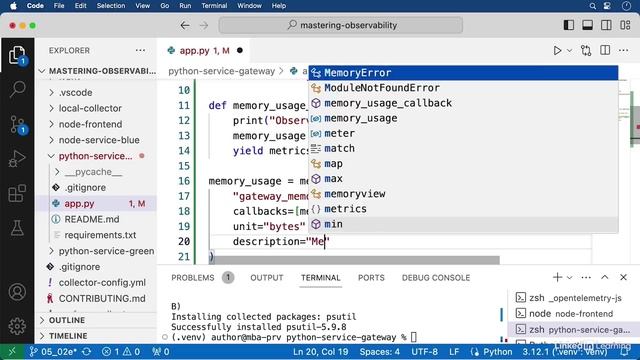The height and width of the screenshot is (360, 640).
Task: Run Python file with play button
Action: 557,51
